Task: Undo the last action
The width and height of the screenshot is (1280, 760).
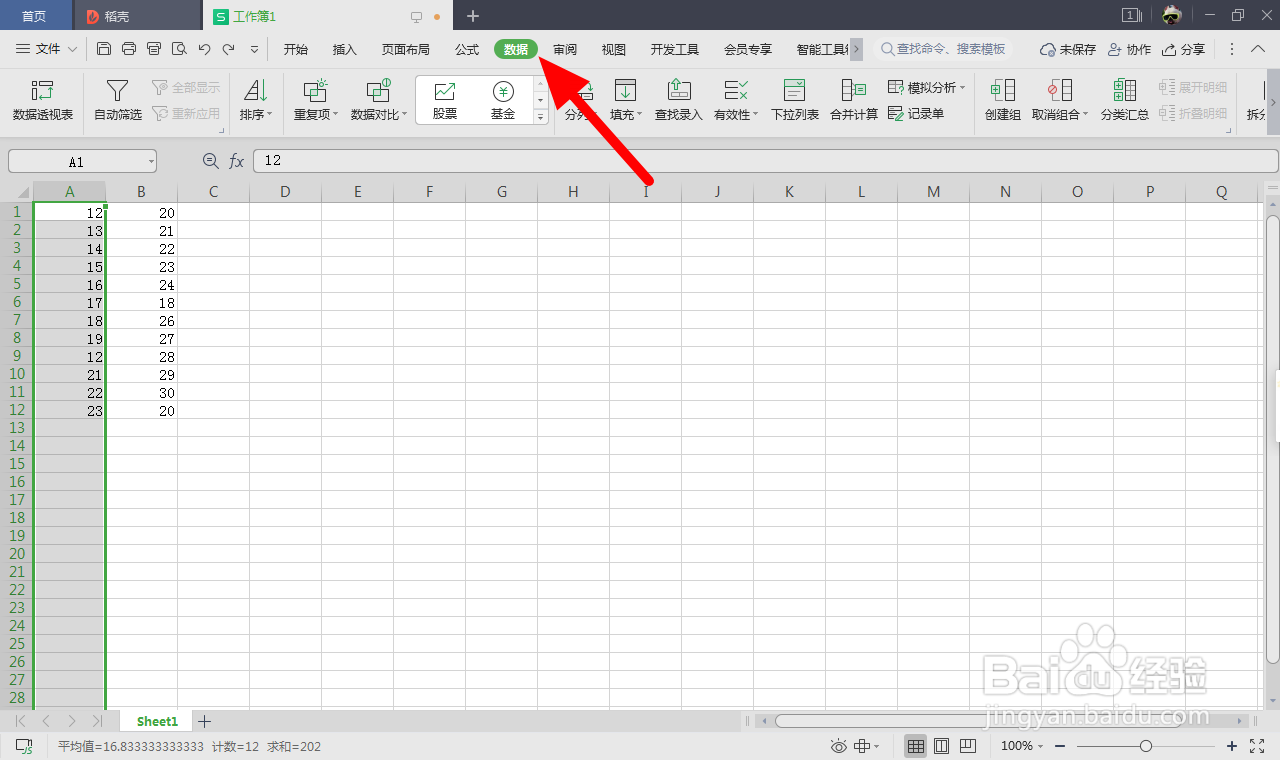Action: pos(204,48)
